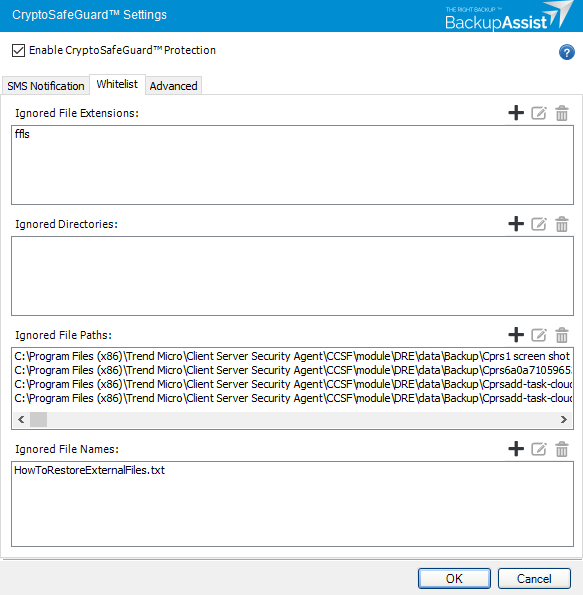This screenshot has width=583, height=595.
Task: Edit the selected ignored file extension
Action: 539,113
